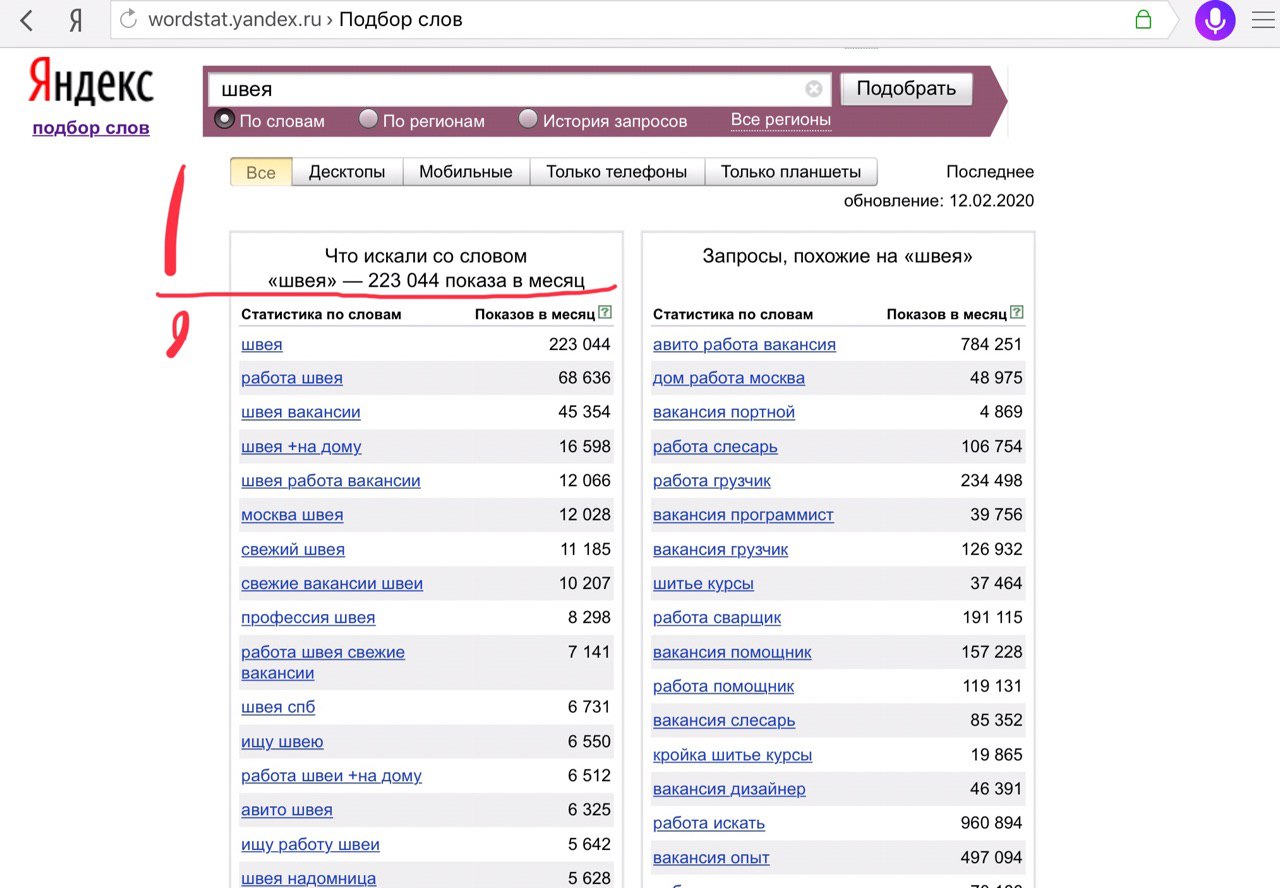Select the По словам radio button
This screenshot has width=1280, height=888.
point(225,120)
